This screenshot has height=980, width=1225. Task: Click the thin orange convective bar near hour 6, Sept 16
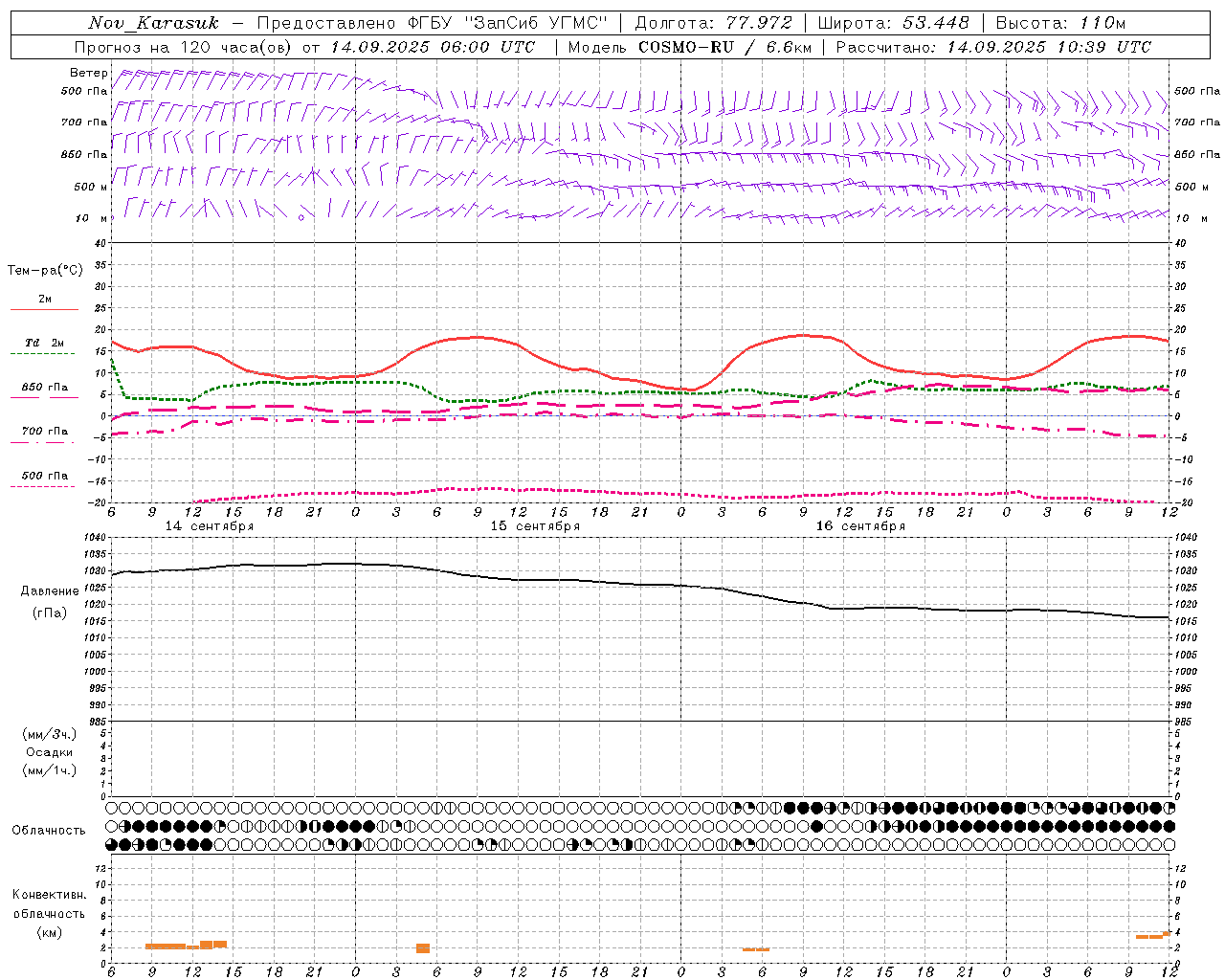click(x=756, y=949)
